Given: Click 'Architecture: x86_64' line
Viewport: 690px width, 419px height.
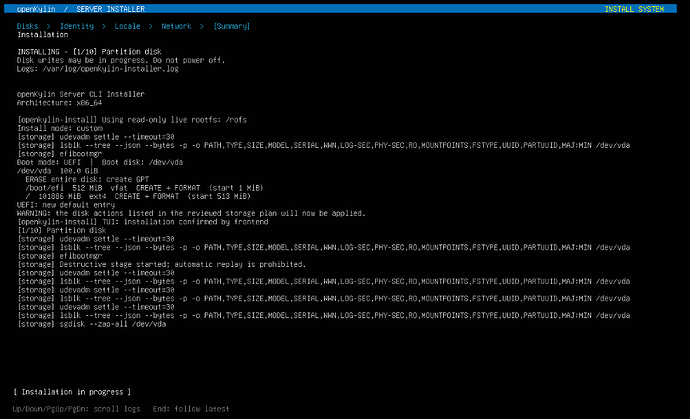Looking at the screenshot, I should point(59,103).
